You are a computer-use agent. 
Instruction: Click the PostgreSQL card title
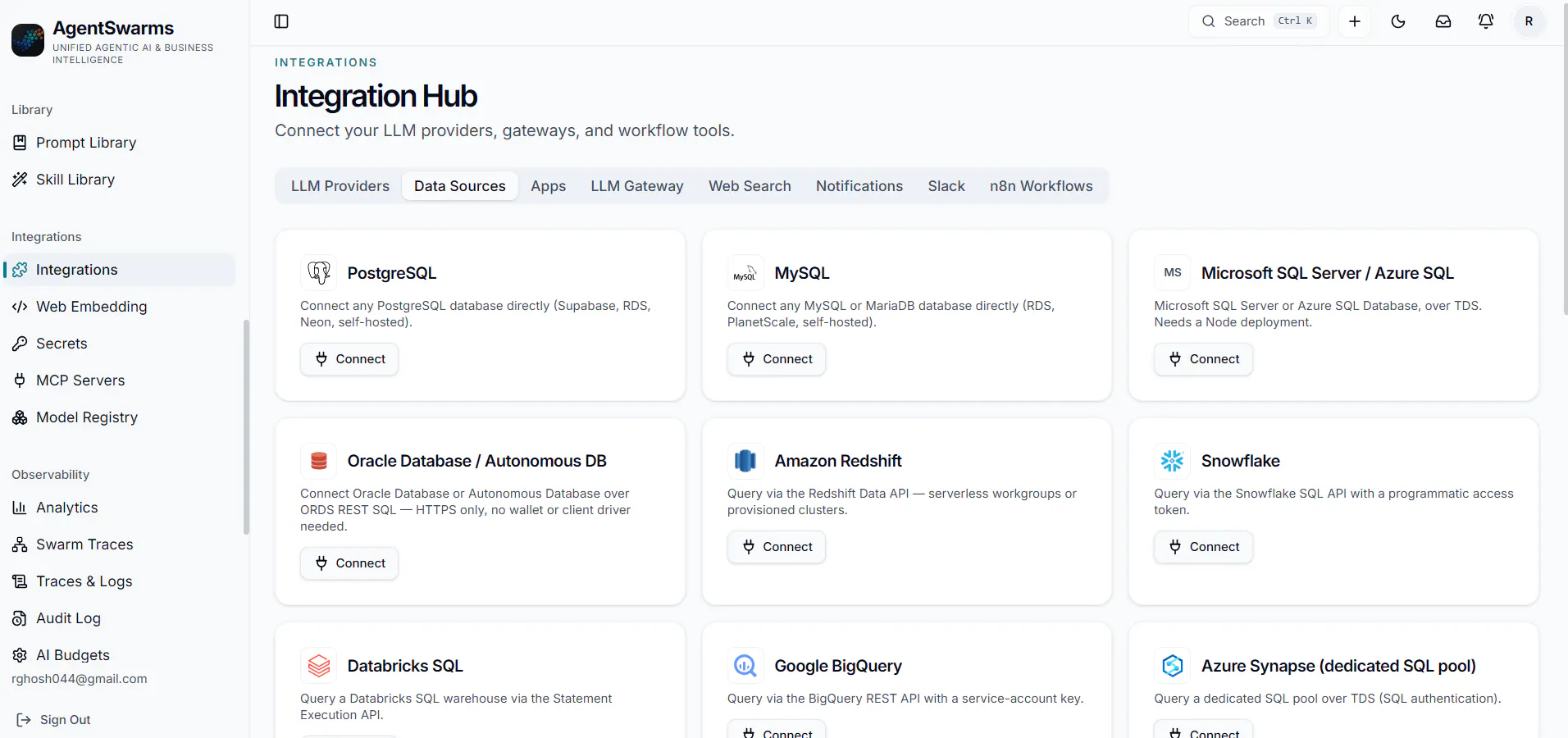pos(392,273)
